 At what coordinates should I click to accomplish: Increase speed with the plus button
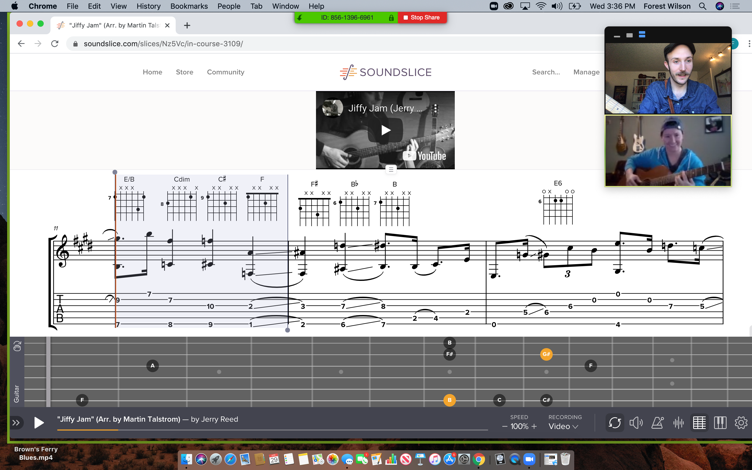[534, 427]
